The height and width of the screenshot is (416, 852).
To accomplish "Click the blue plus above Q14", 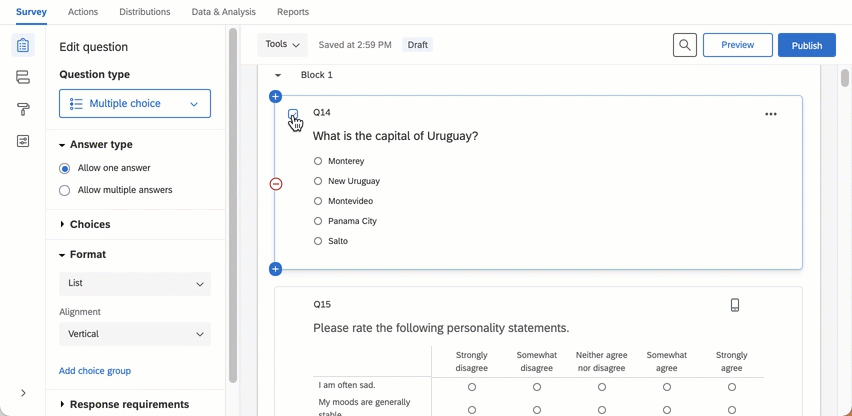I will point(276,97).
